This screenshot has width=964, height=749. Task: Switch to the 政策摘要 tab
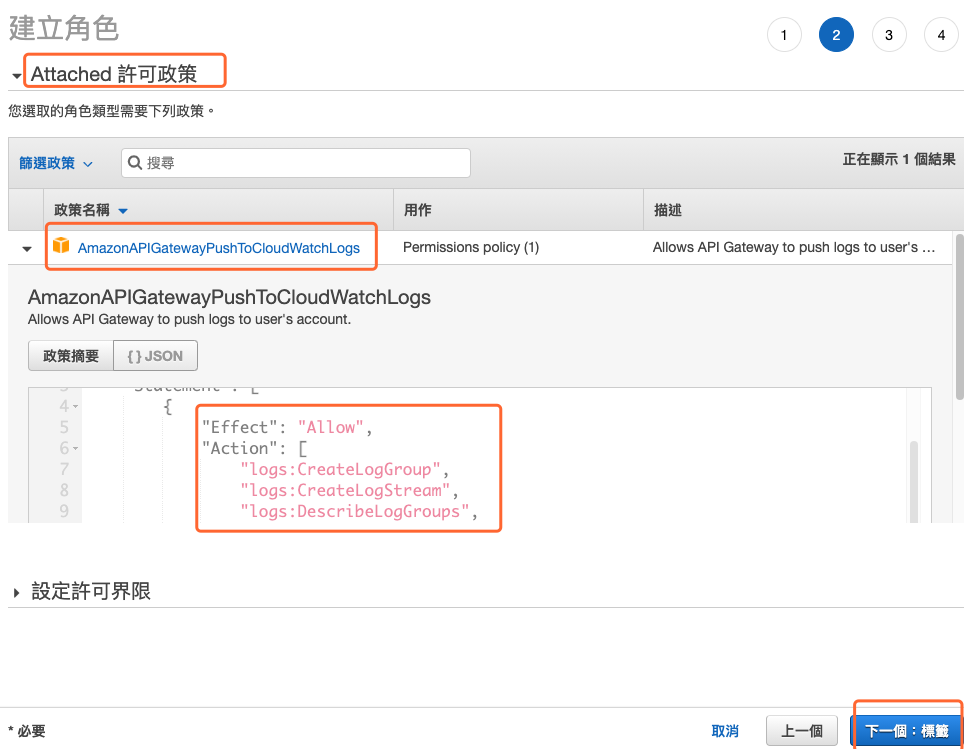(x=71, y=355)
